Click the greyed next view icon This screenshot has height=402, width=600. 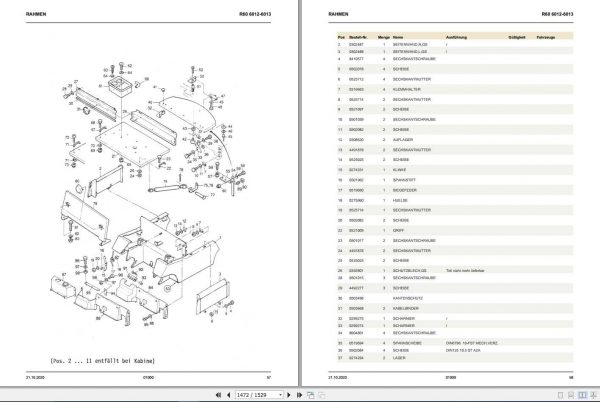(x=321, y=395)
